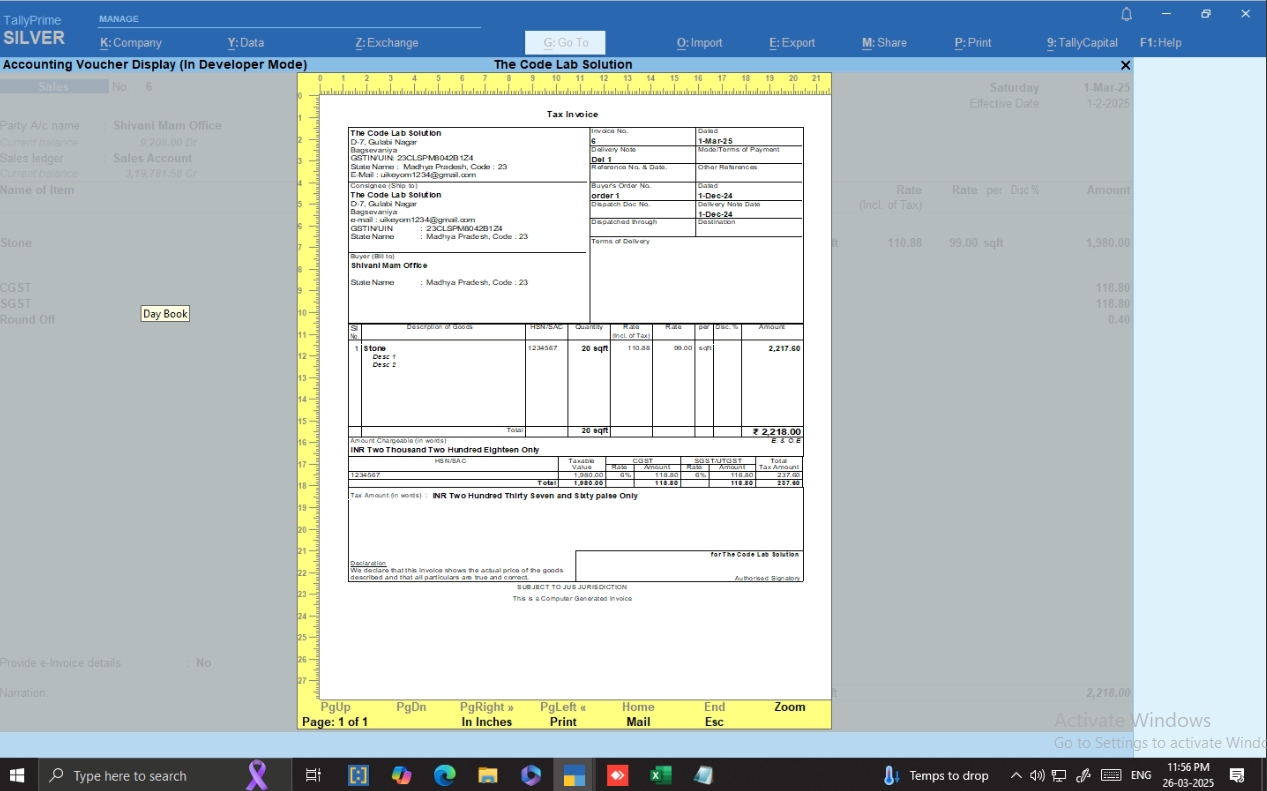Screen dimensions: 1267x791
Task: Click HSN code 1234567 in item row
Action: (542, 348)
